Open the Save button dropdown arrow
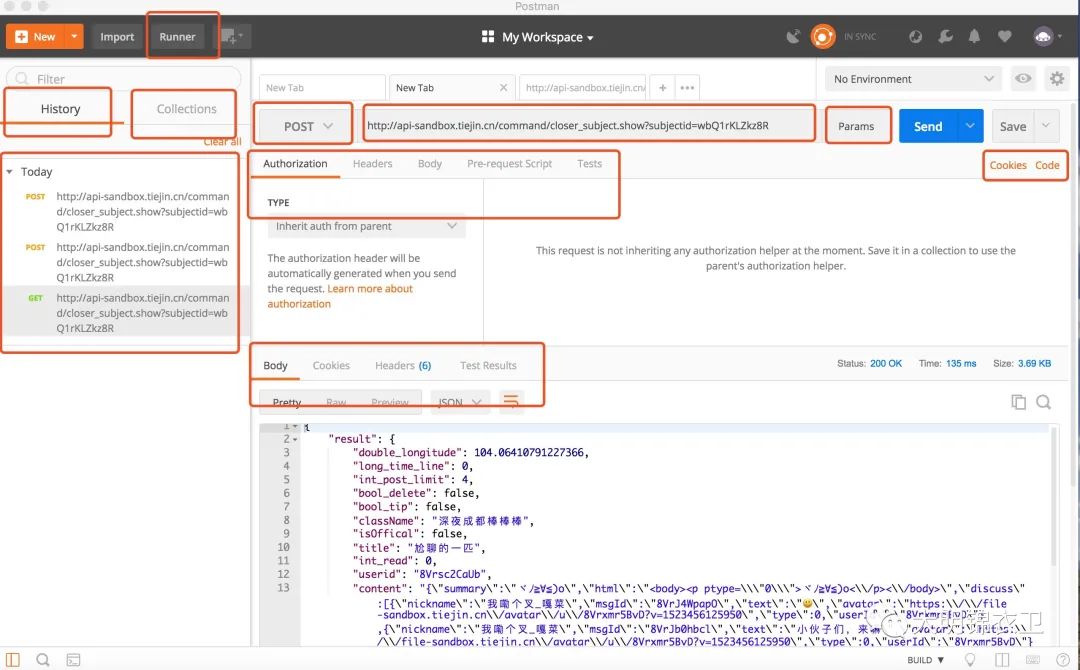 pos(1046,126)
